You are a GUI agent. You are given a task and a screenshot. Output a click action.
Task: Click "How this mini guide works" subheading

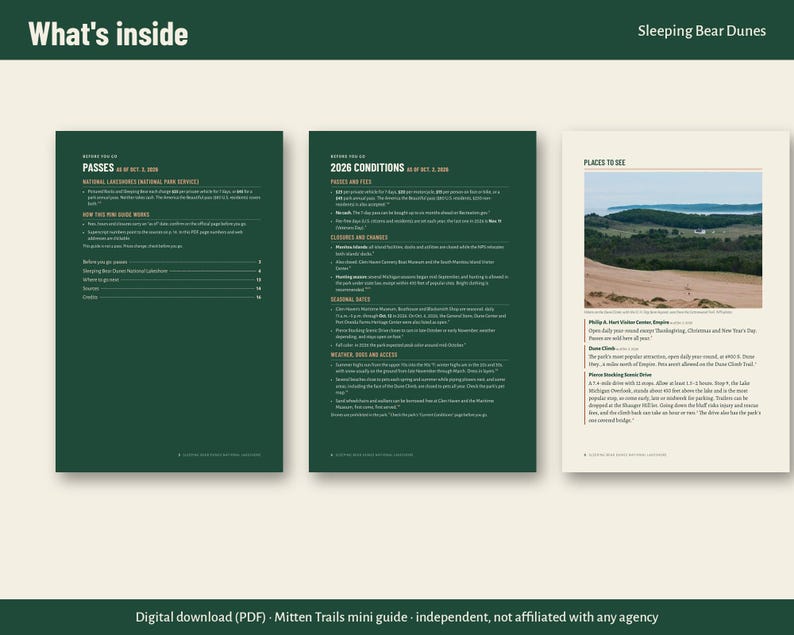coord(116,215)
